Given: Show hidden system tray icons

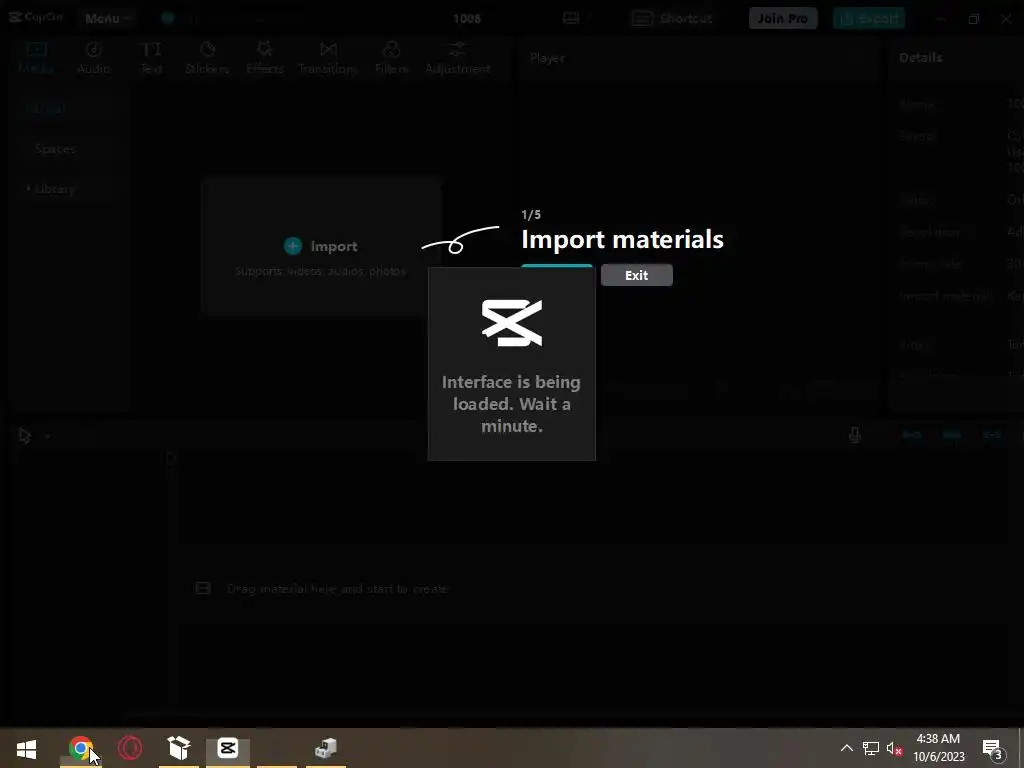Looking at the screenshot, I should coord(846,748).
